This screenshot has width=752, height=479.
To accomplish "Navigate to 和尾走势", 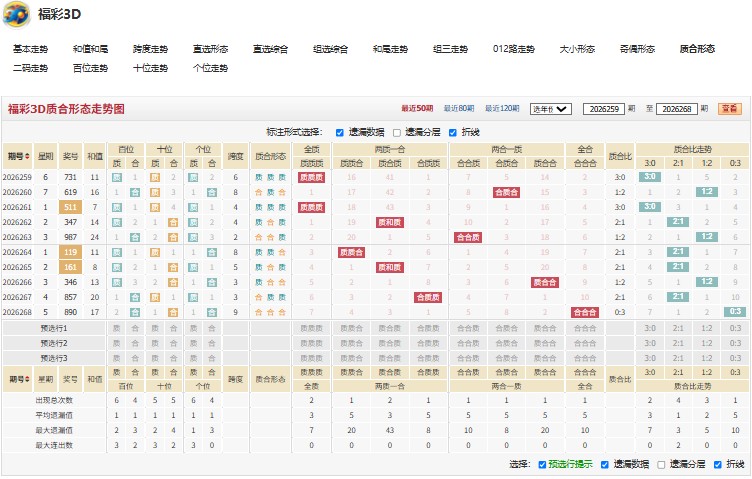I will click(390, 49).
